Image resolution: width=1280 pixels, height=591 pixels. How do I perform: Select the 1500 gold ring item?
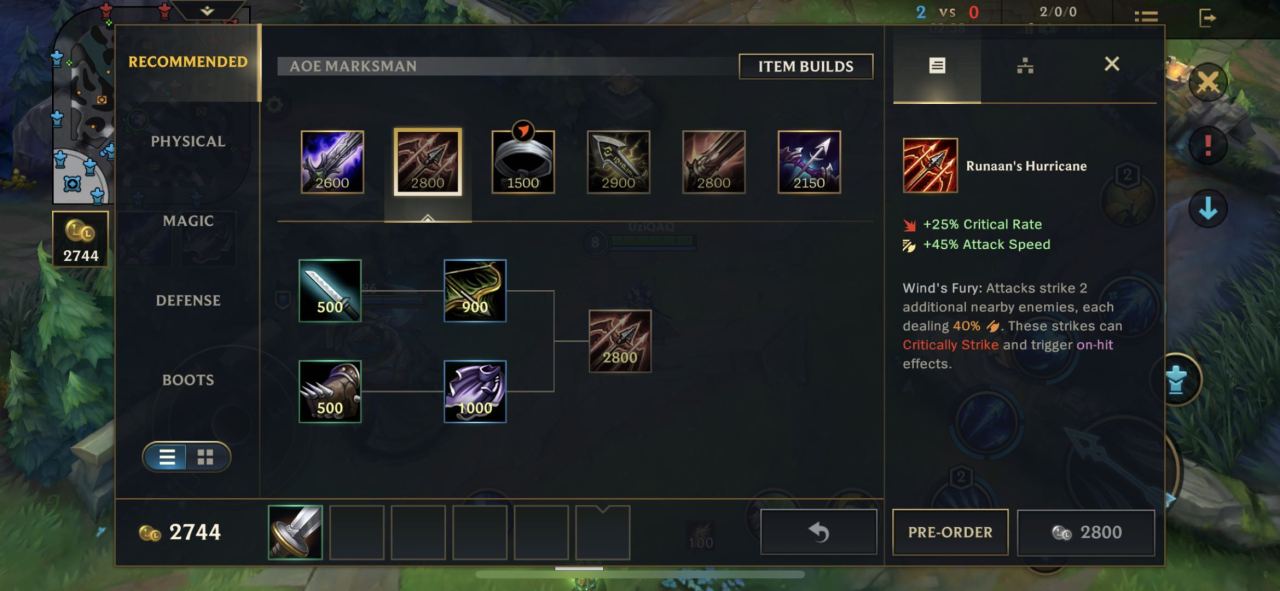[x=523, y=162]
